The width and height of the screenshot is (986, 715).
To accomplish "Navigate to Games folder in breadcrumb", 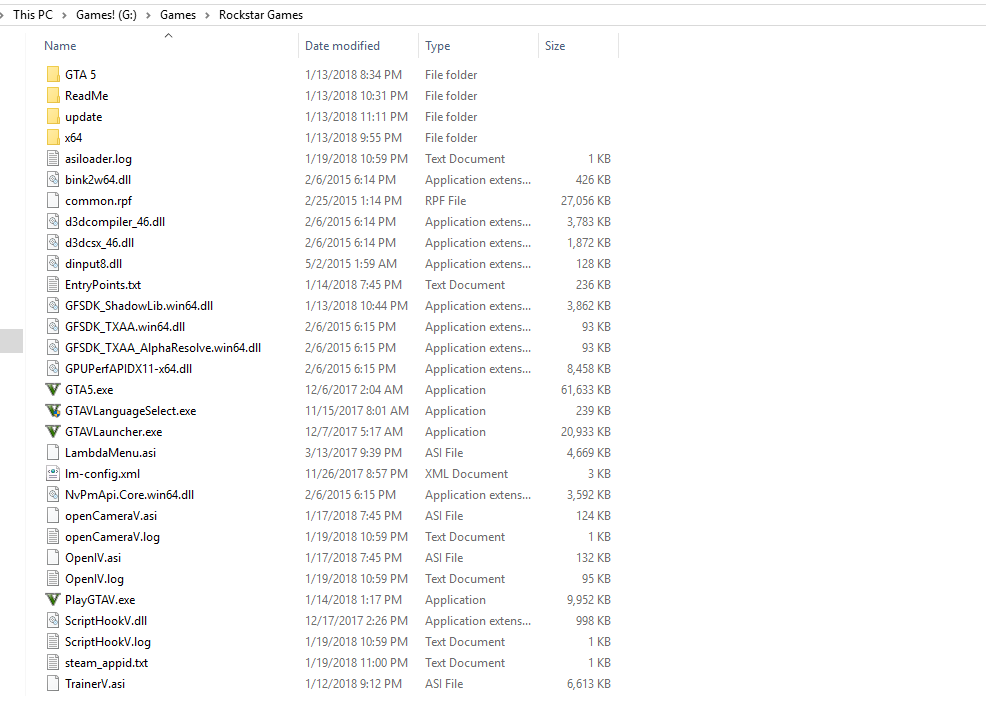I will point(178,14).
